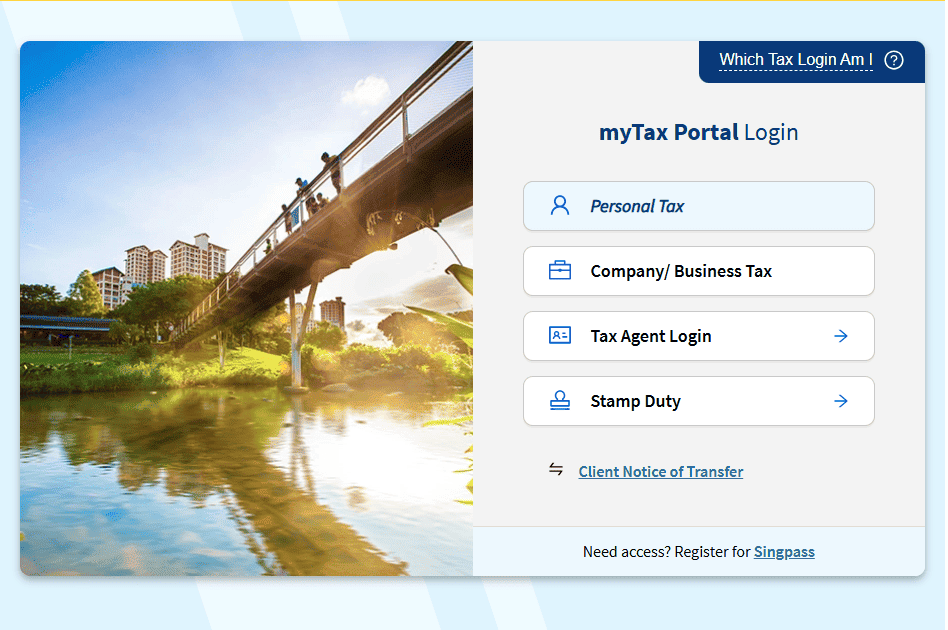Click the question mark help icon
Image resolution: width=948 pixels, height=630 pixels.
[894, 60]
